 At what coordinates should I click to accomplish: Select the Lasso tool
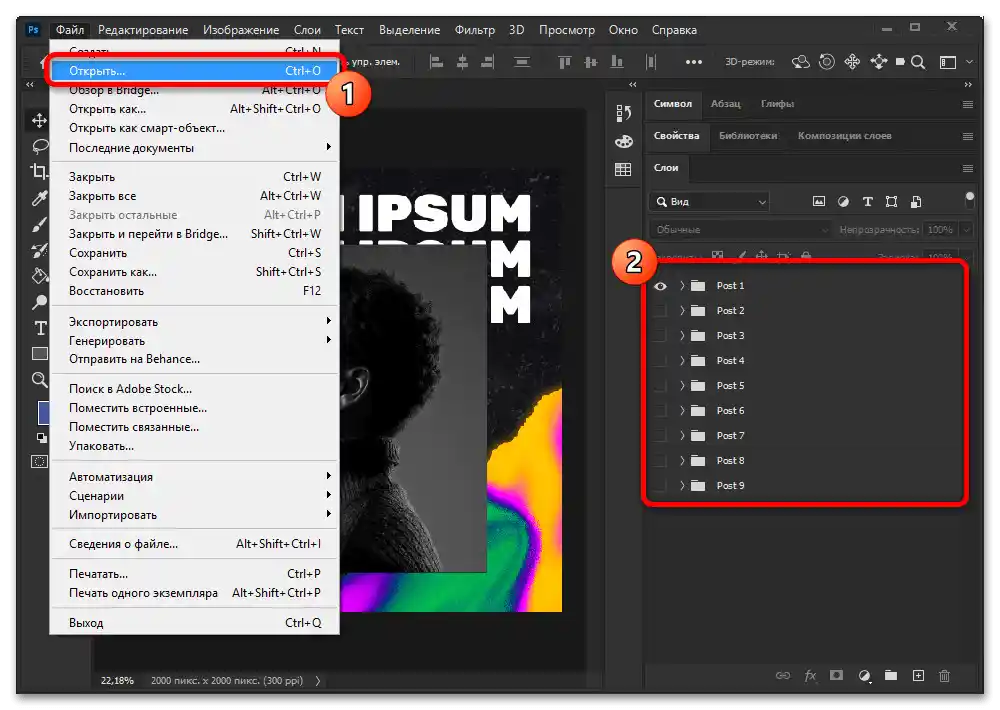(x=40, y=146)
